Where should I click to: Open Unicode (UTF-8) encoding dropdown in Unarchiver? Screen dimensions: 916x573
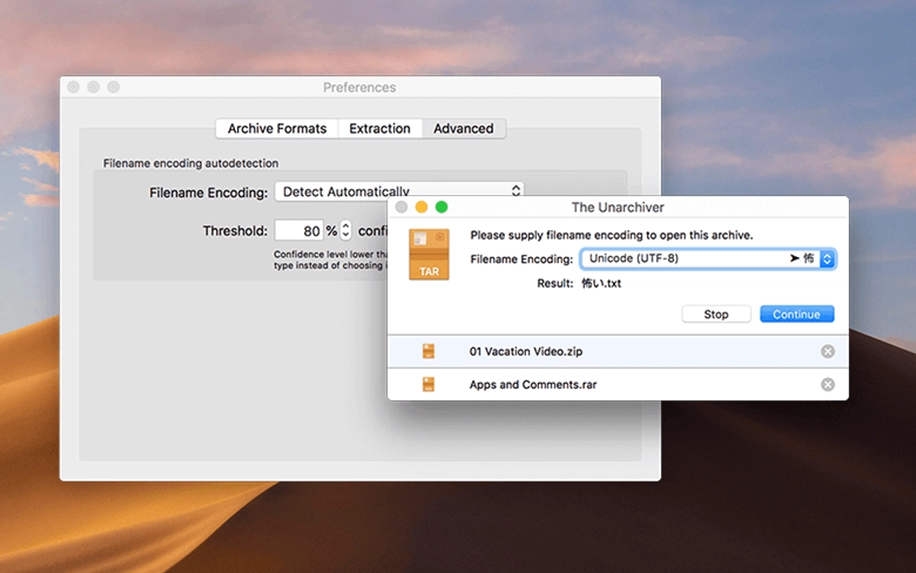(708, 259)
